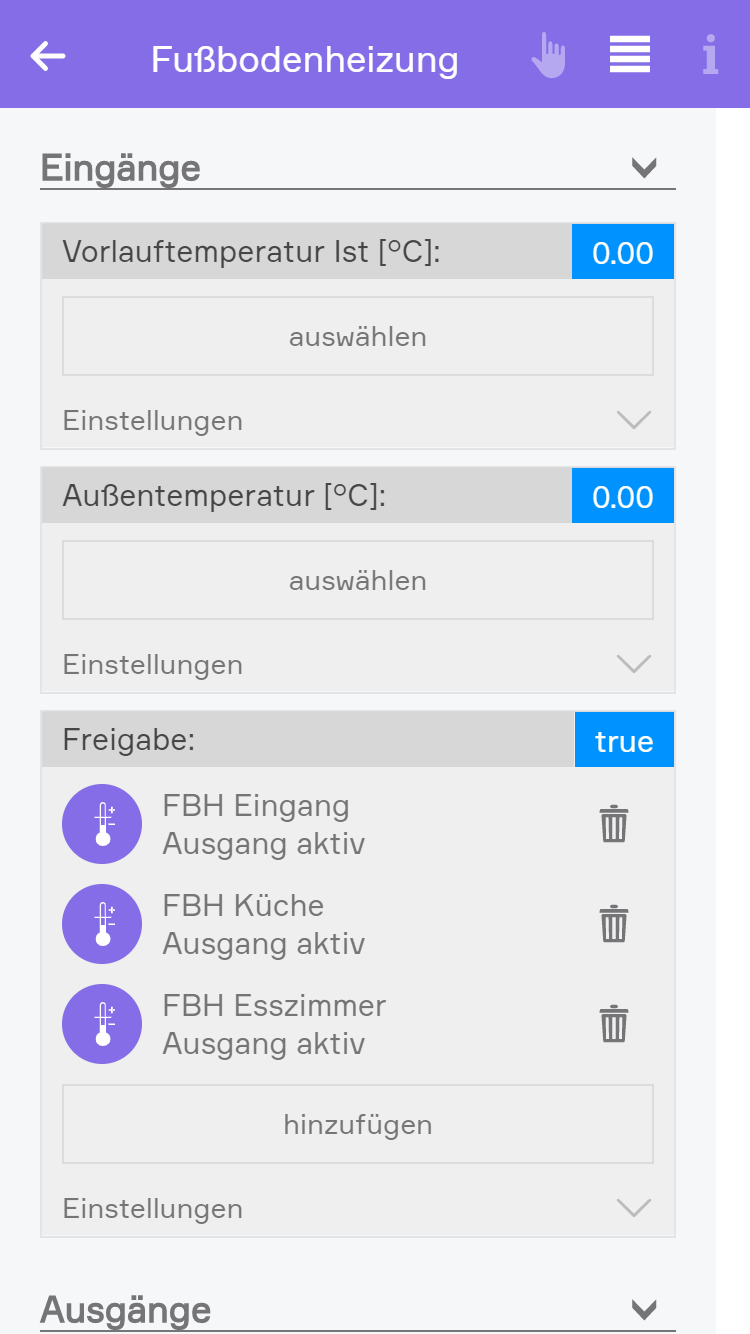Toggle the Freigabe true value
This screenshot has height=1334, width=750.
(624, 741)
